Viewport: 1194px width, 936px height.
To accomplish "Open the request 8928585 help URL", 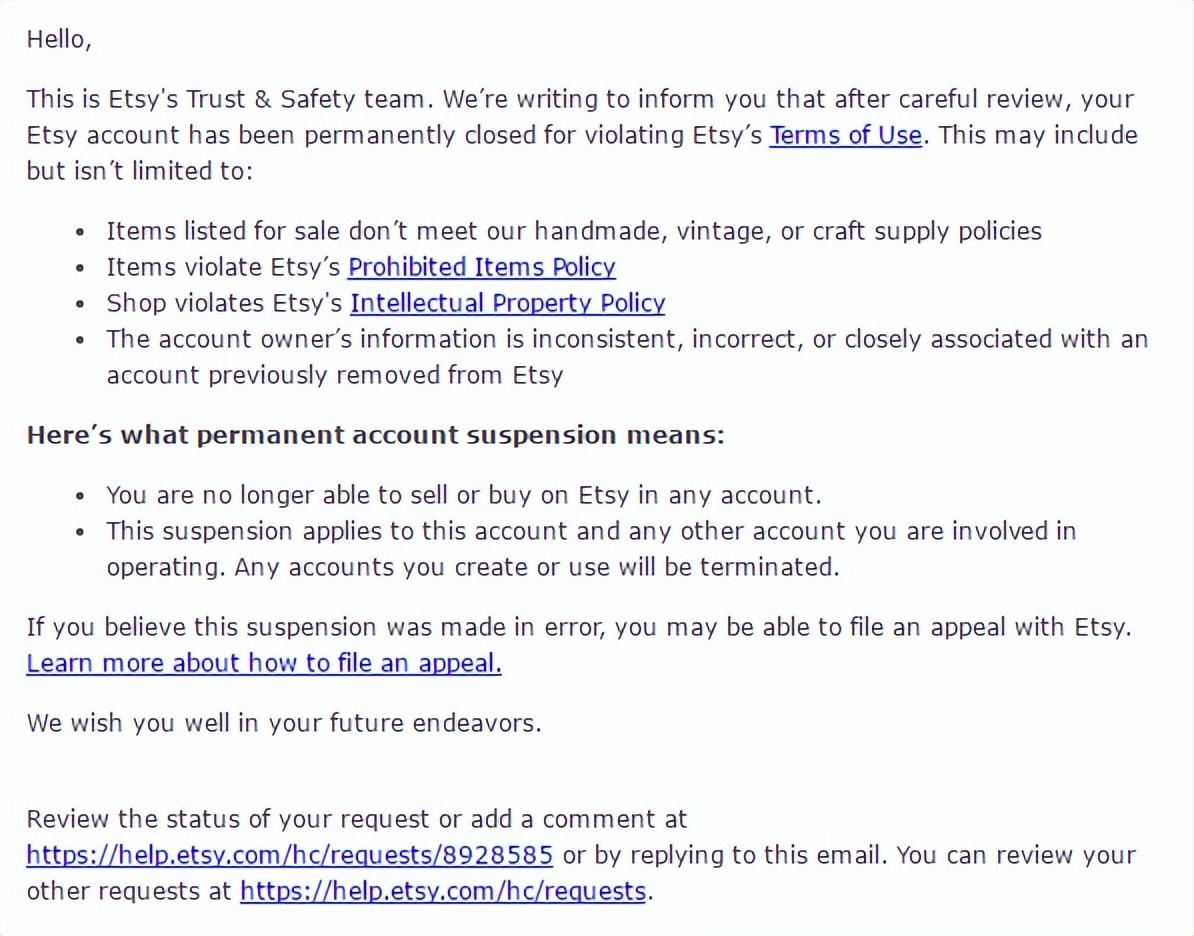I will coord(289,855).
